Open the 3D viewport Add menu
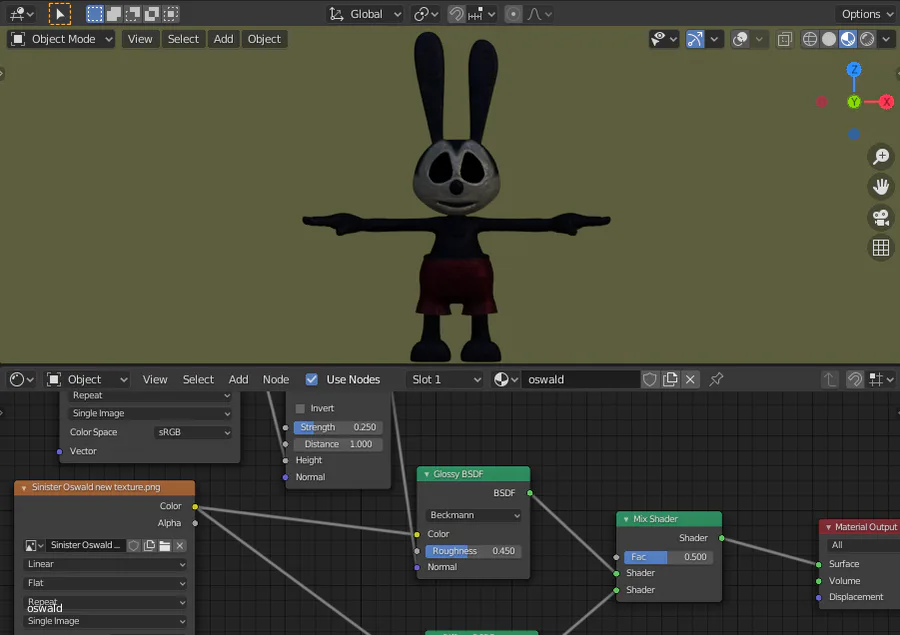 (223, 39)
